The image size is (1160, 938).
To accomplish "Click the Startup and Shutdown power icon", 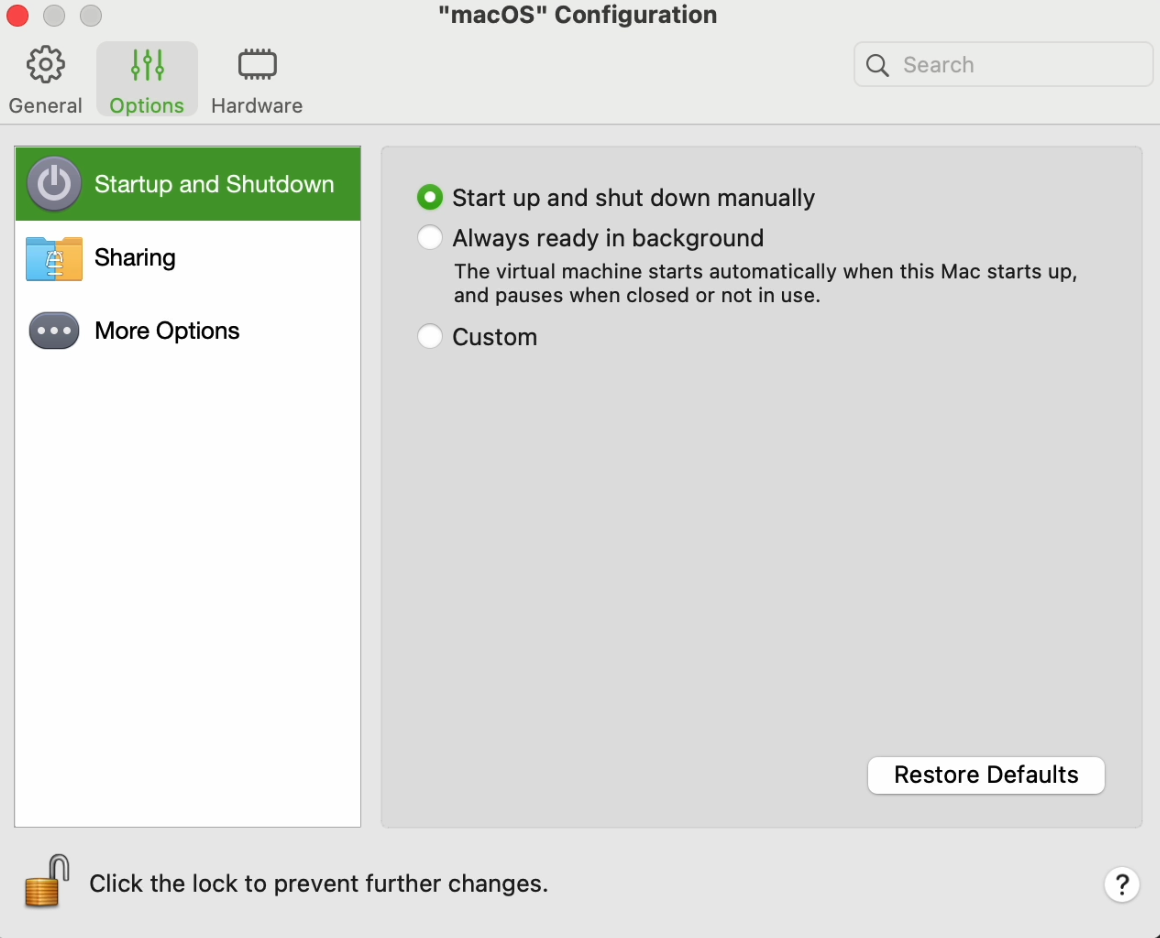I will 54,184.
